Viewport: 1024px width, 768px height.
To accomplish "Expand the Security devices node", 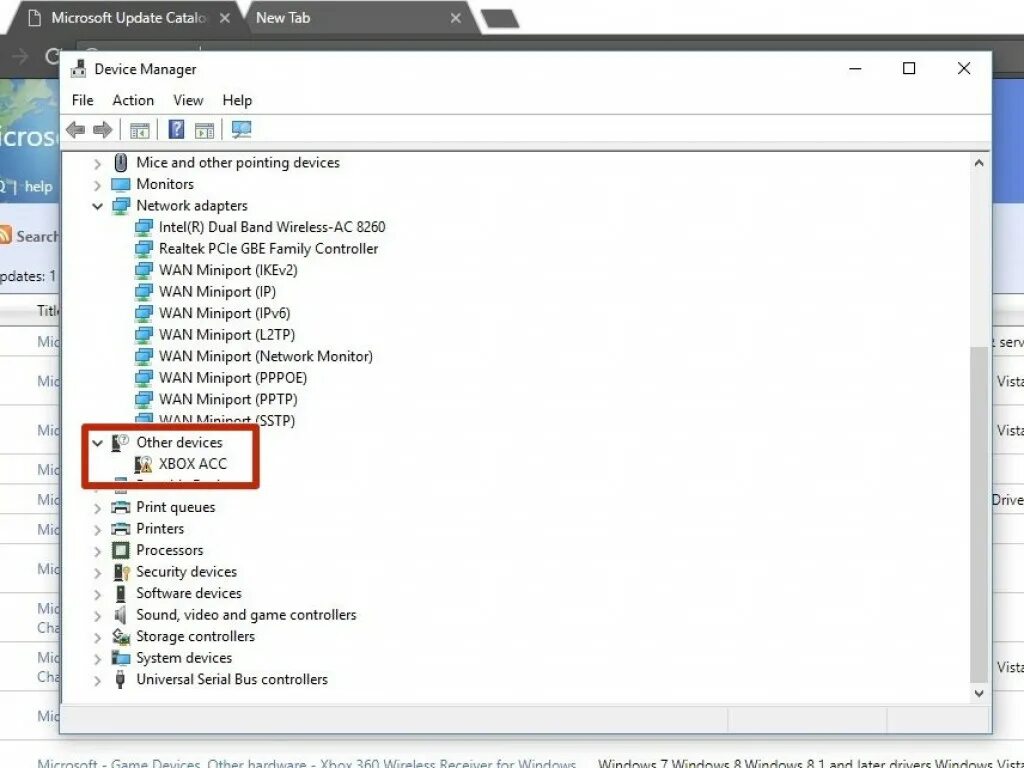I will (x=97, y=573).
